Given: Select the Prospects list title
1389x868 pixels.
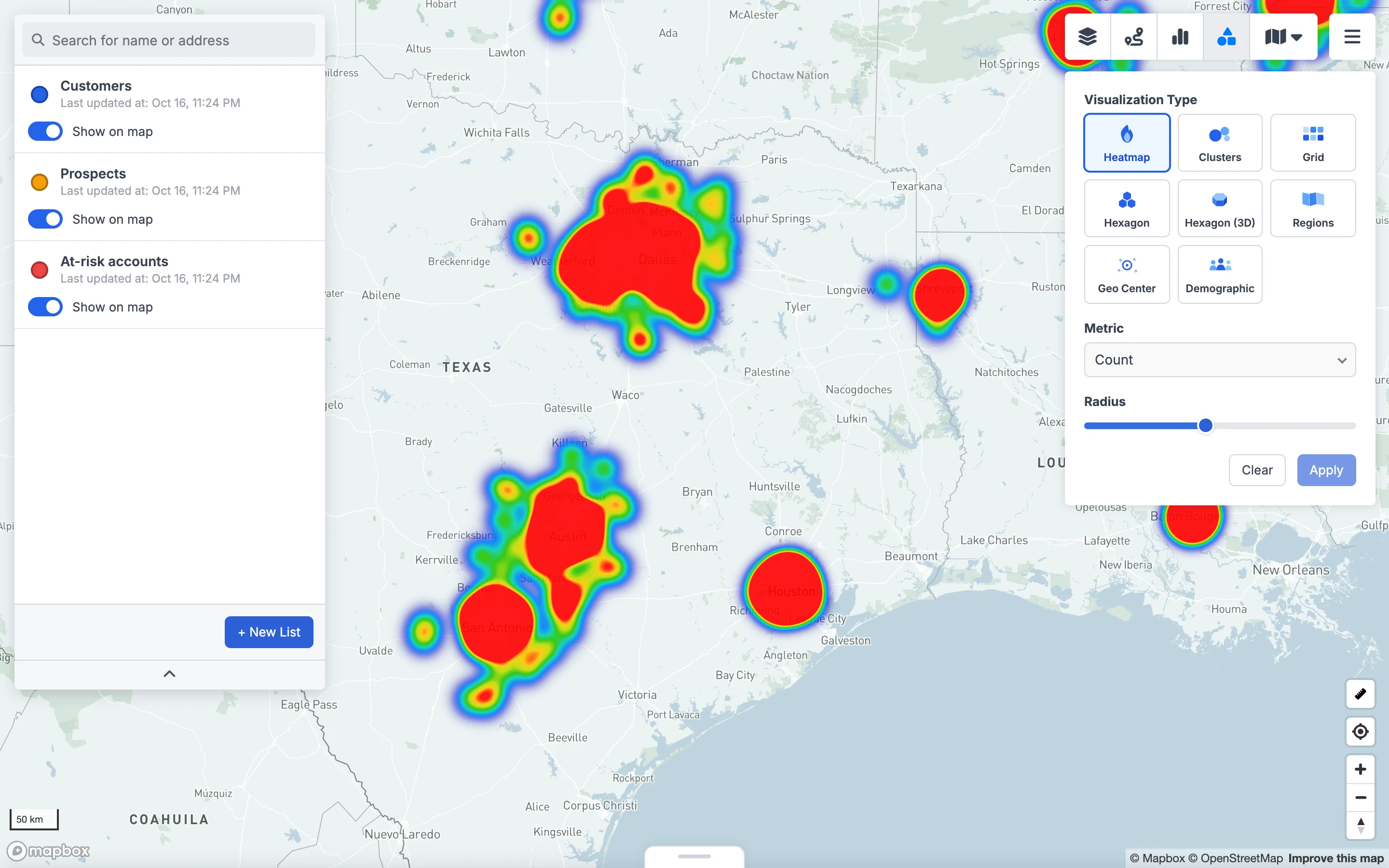Looking at the screenshot, I should pyautogui.click(x=93, y=174).
